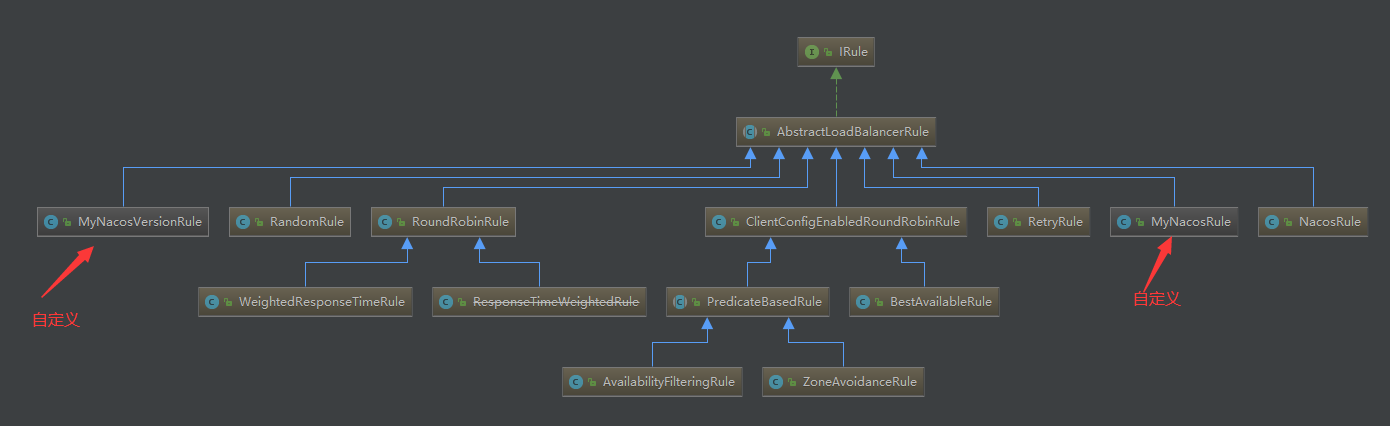Click the MyNacosRule class icon
Screen dimensions: 1390x426
click(x=1125, y=221)
